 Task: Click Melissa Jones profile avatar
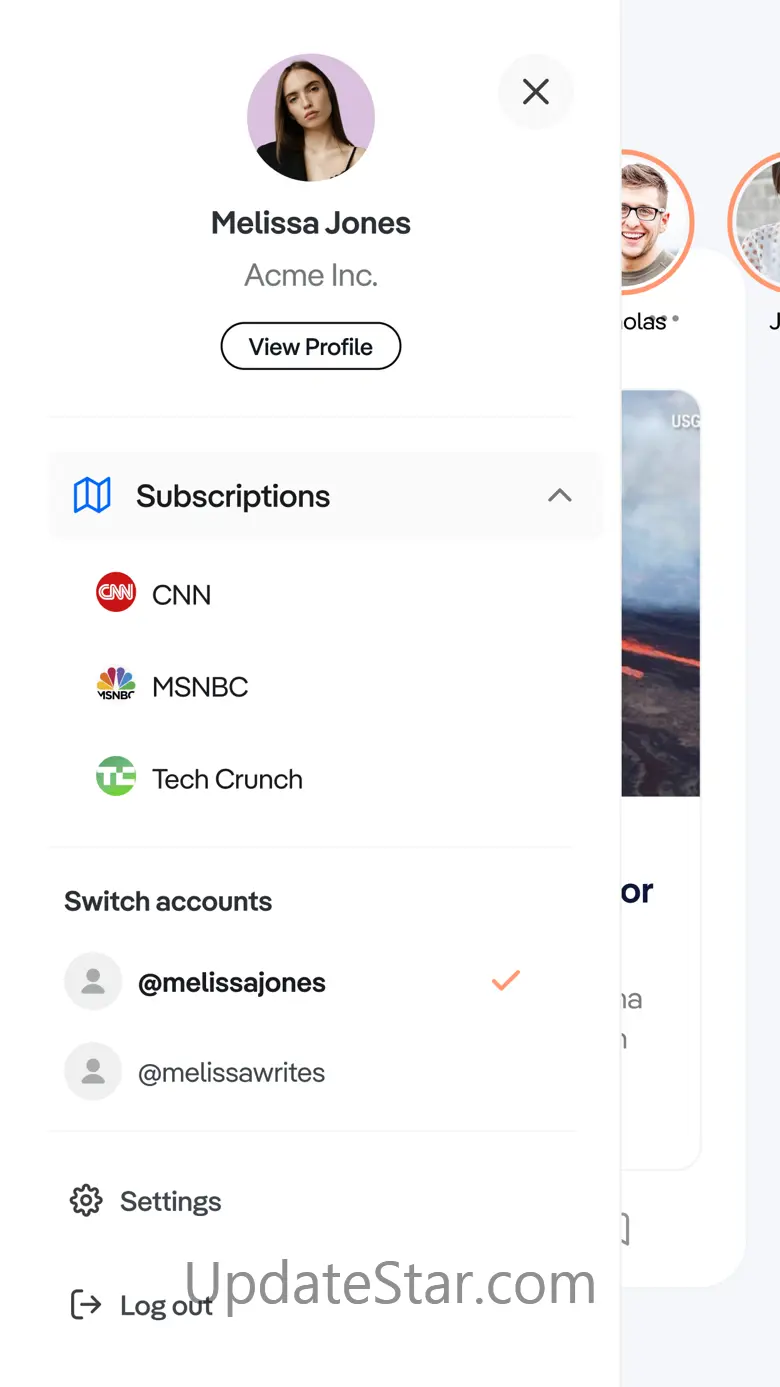pyautogui.click(x=311, y=118)
